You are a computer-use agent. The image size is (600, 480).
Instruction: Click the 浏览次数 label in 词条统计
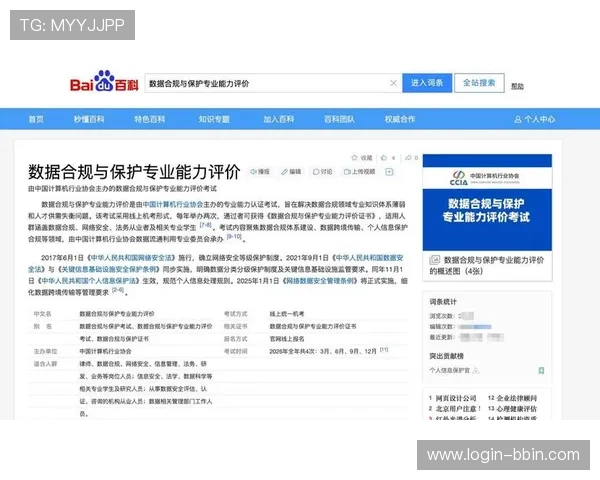tap(441, 316)
